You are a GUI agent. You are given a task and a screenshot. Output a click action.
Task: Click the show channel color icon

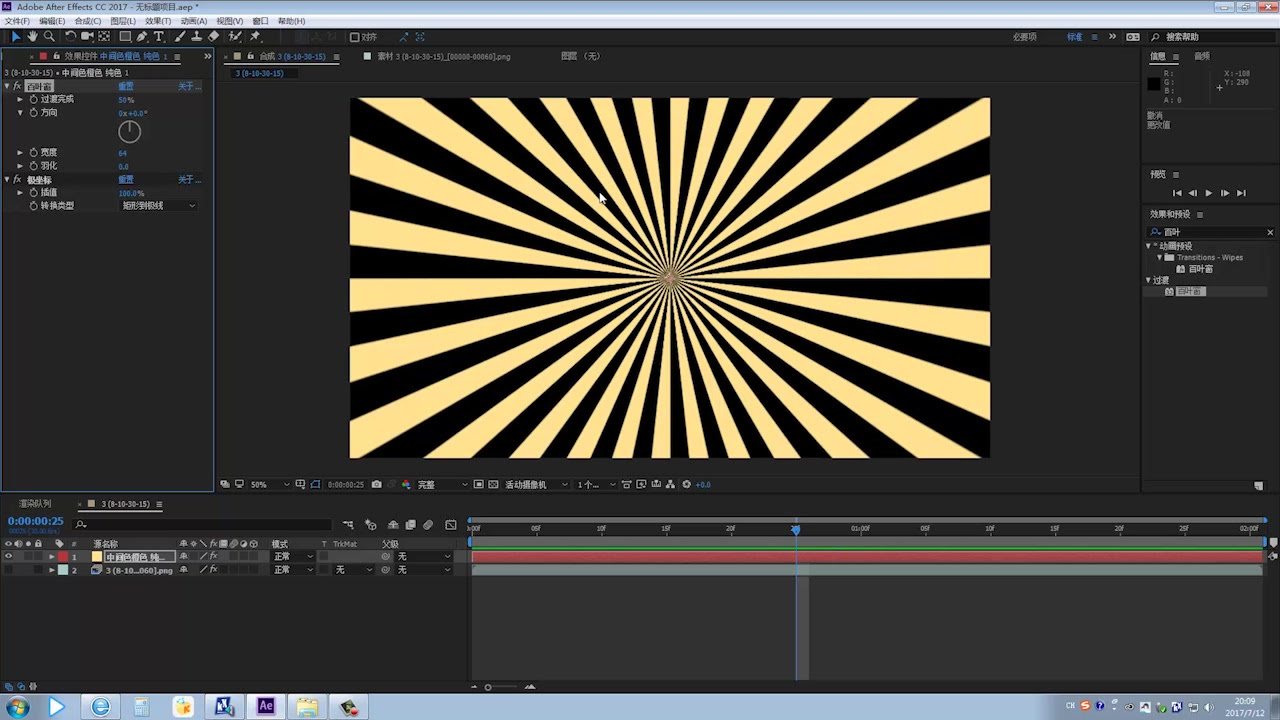[405, 484]
